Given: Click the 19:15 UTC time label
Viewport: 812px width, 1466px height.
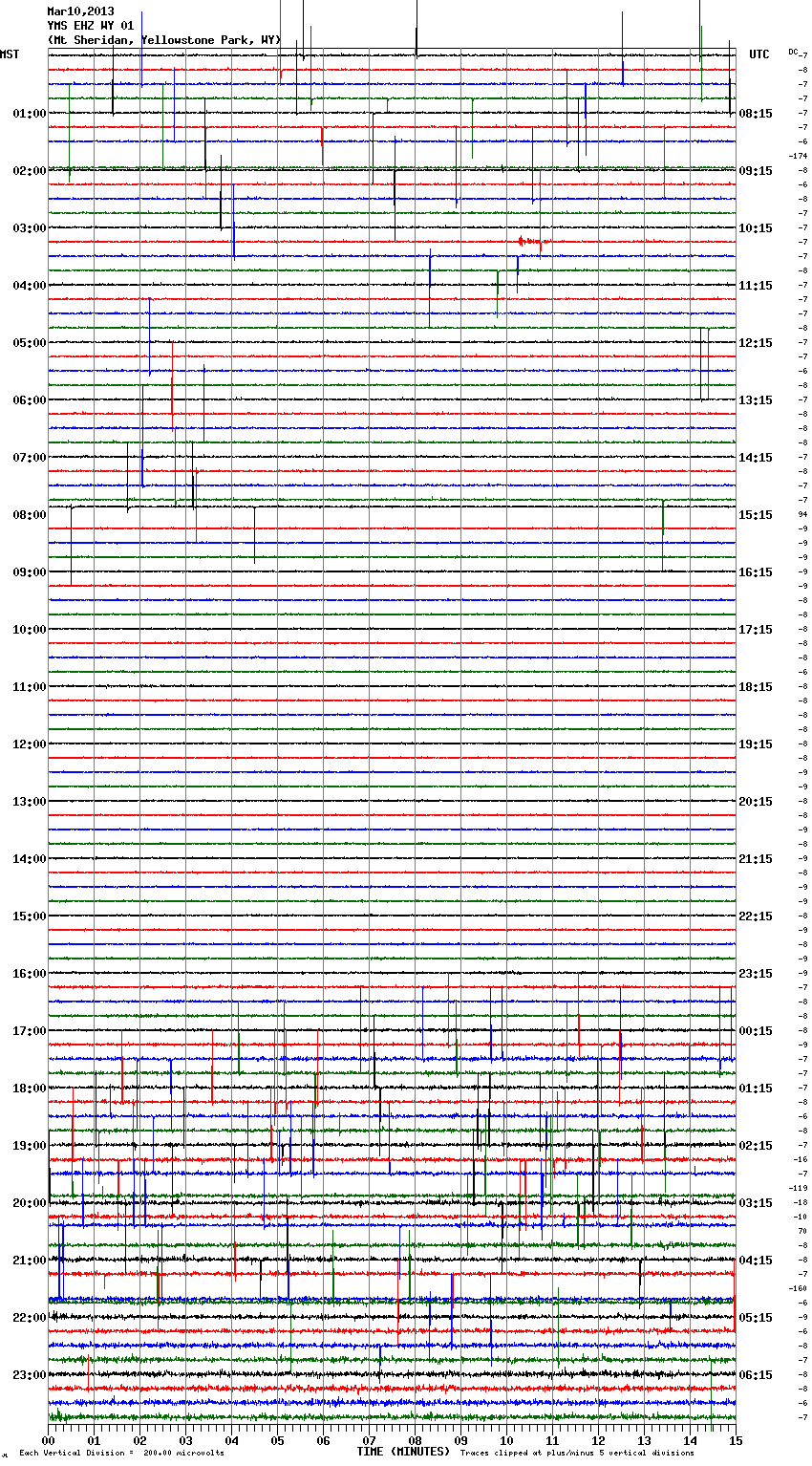Looking at the screenshot, I should pyautogui.click(x=756, y=744).
